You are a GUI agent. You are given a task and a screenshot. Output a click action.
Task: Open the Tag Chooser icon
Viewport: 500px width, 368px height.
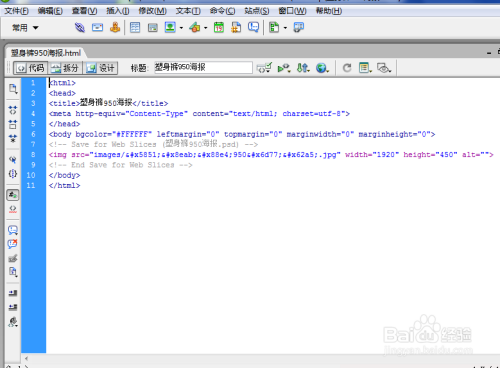click(x=299, y=27)
